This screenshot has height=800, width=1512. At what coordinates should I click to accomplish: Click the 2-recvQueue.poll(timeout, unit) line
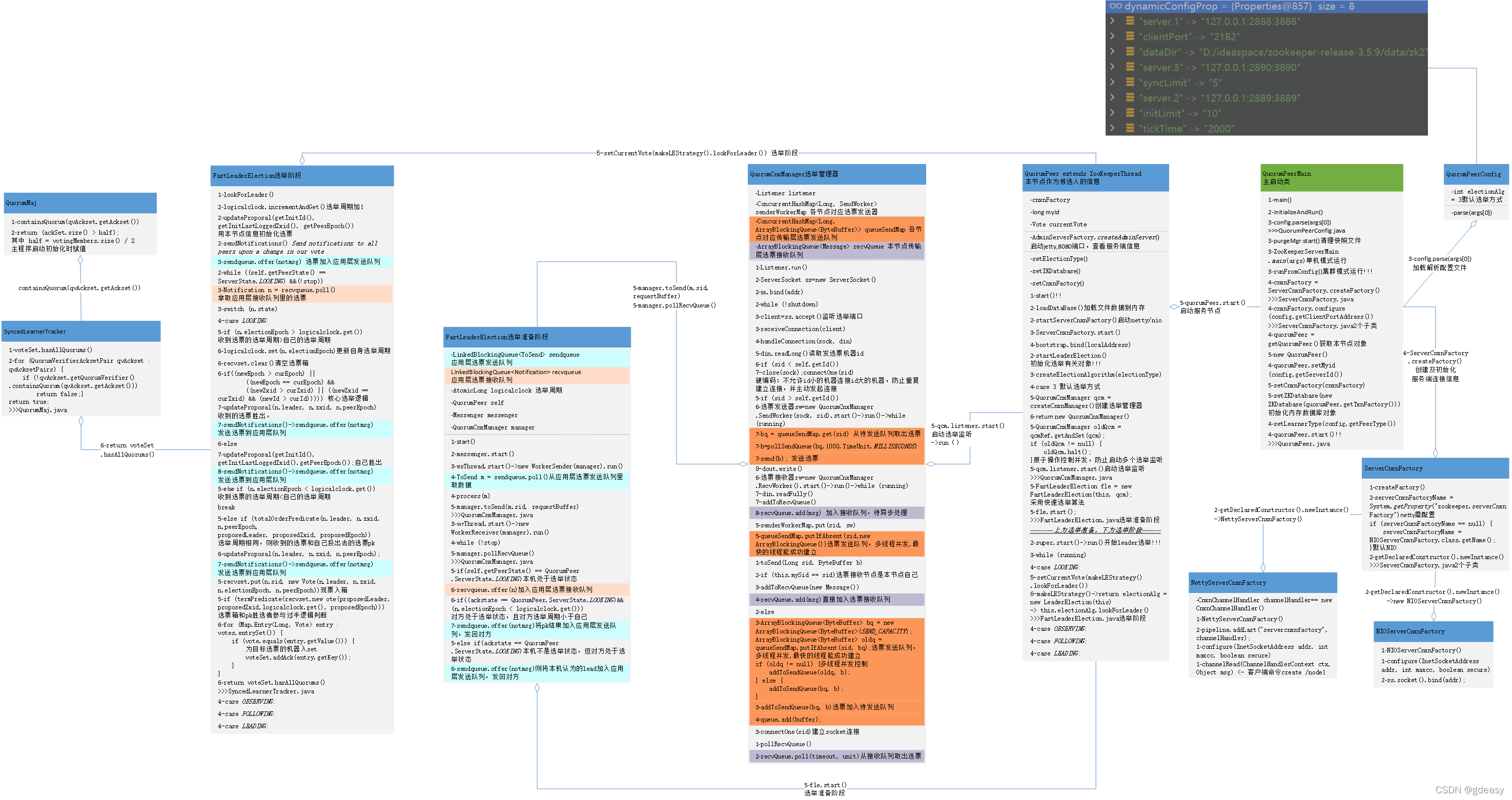(837, 756)
